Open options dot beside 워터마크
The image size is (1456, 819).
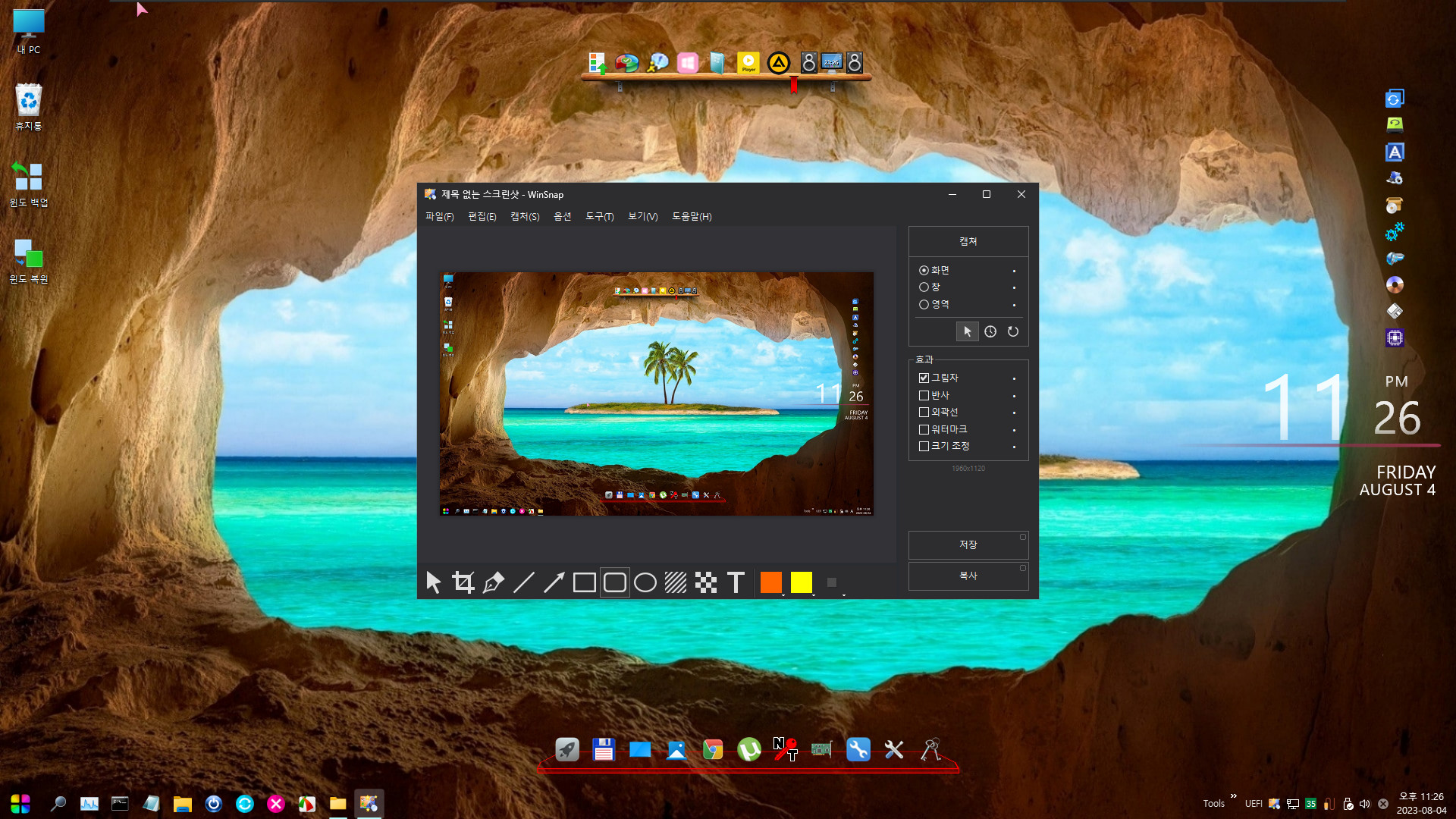[x=1014, y=430]
